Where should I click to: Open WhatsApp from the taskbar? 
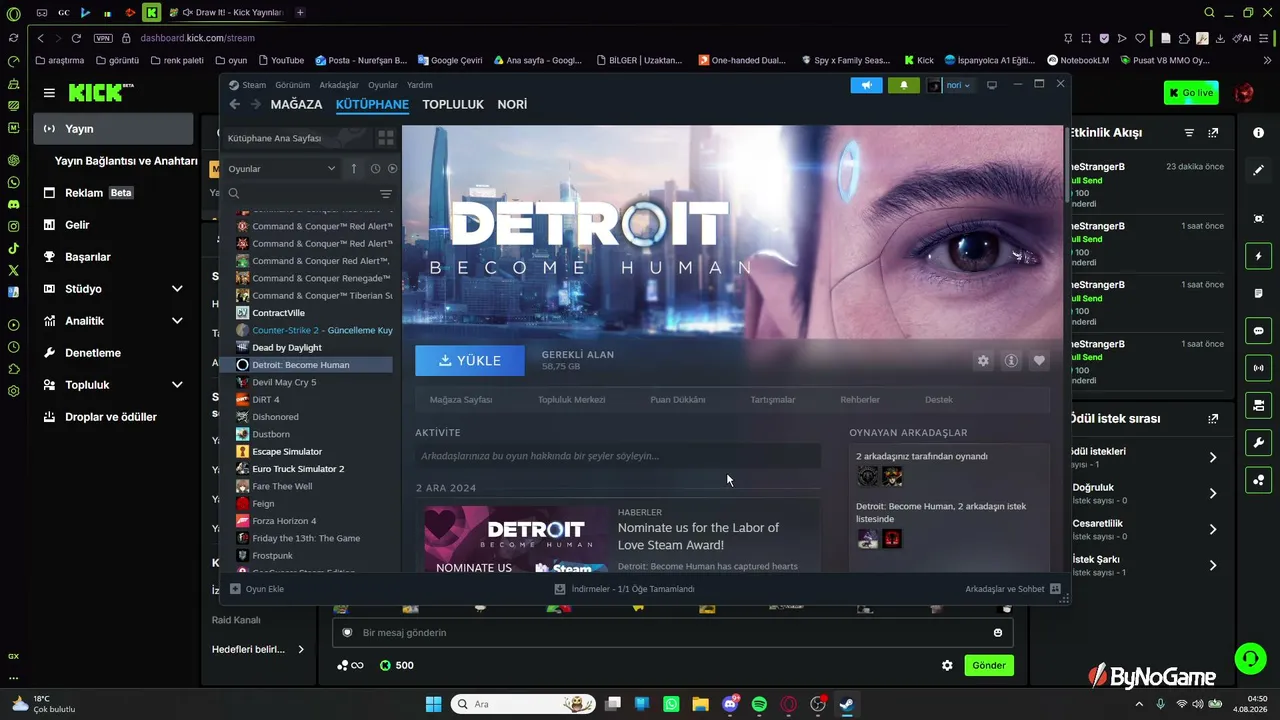(671, 704)
